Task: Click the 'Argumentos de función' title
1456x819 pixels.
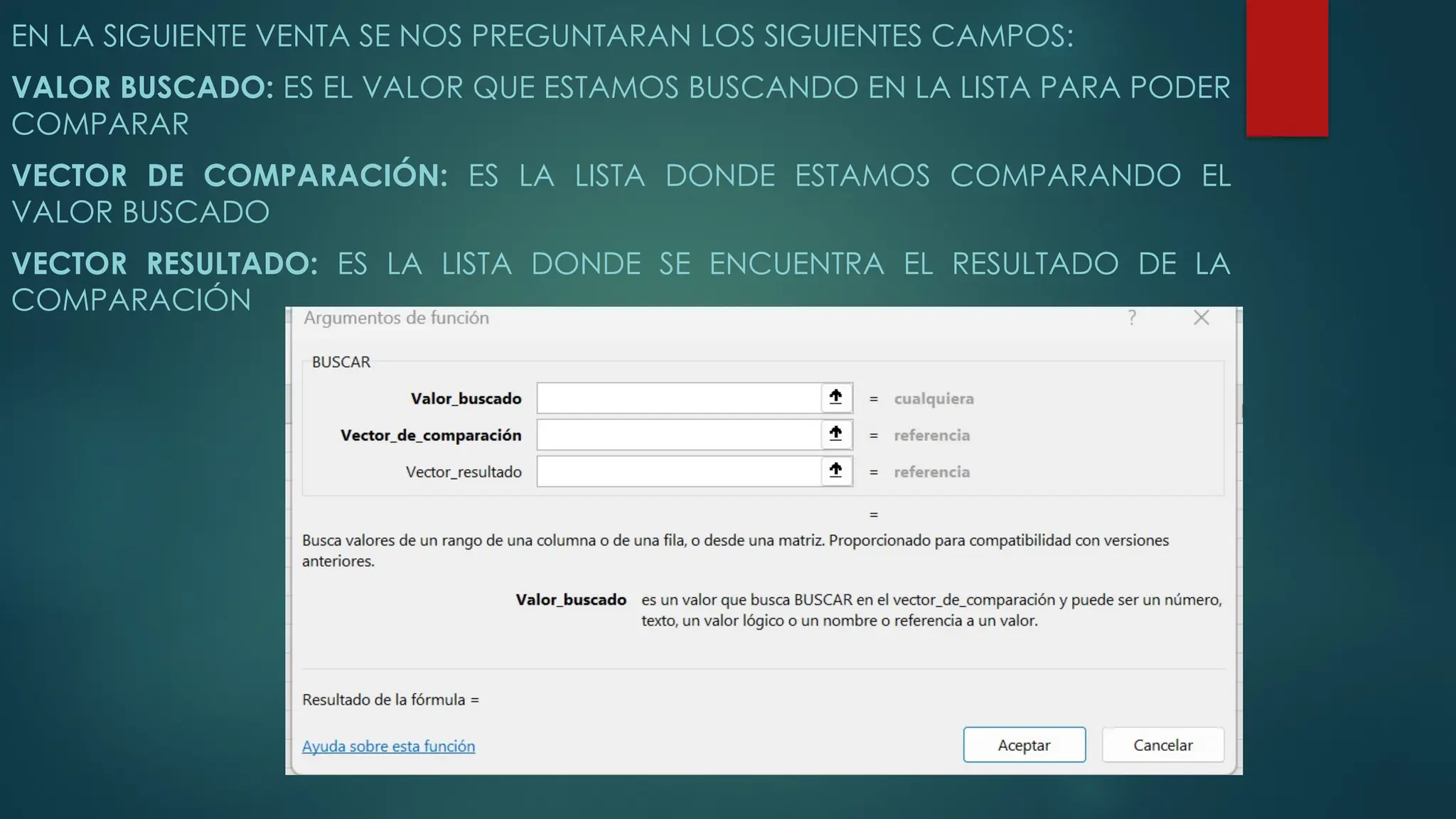Action: tap(397, 318)
